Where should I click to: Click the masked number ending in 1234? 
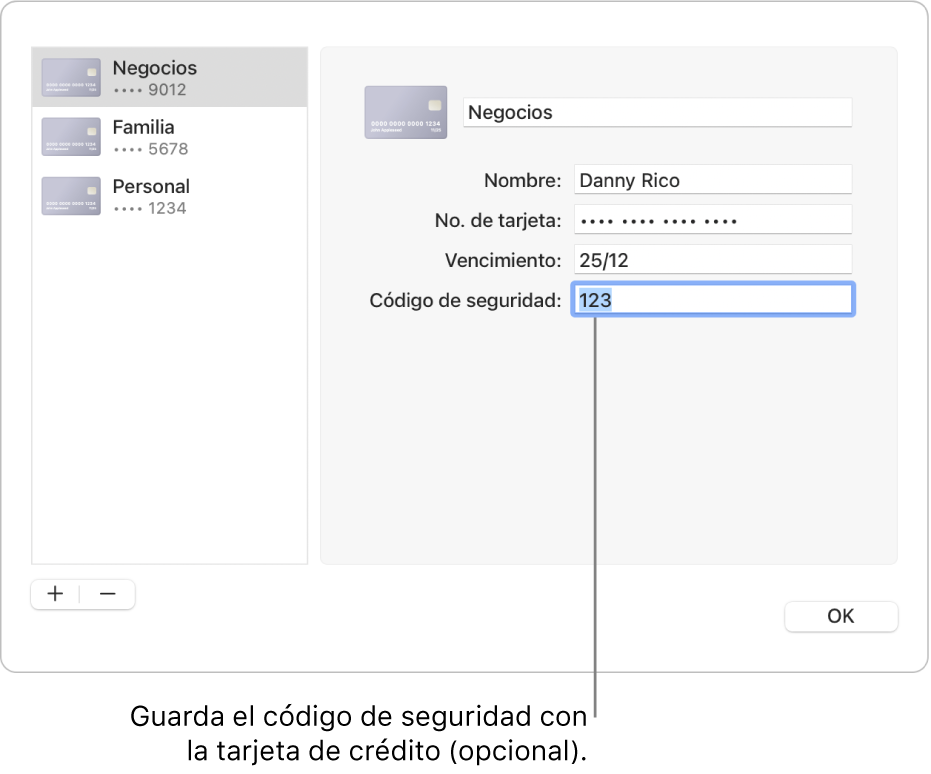tap(150, 208)
